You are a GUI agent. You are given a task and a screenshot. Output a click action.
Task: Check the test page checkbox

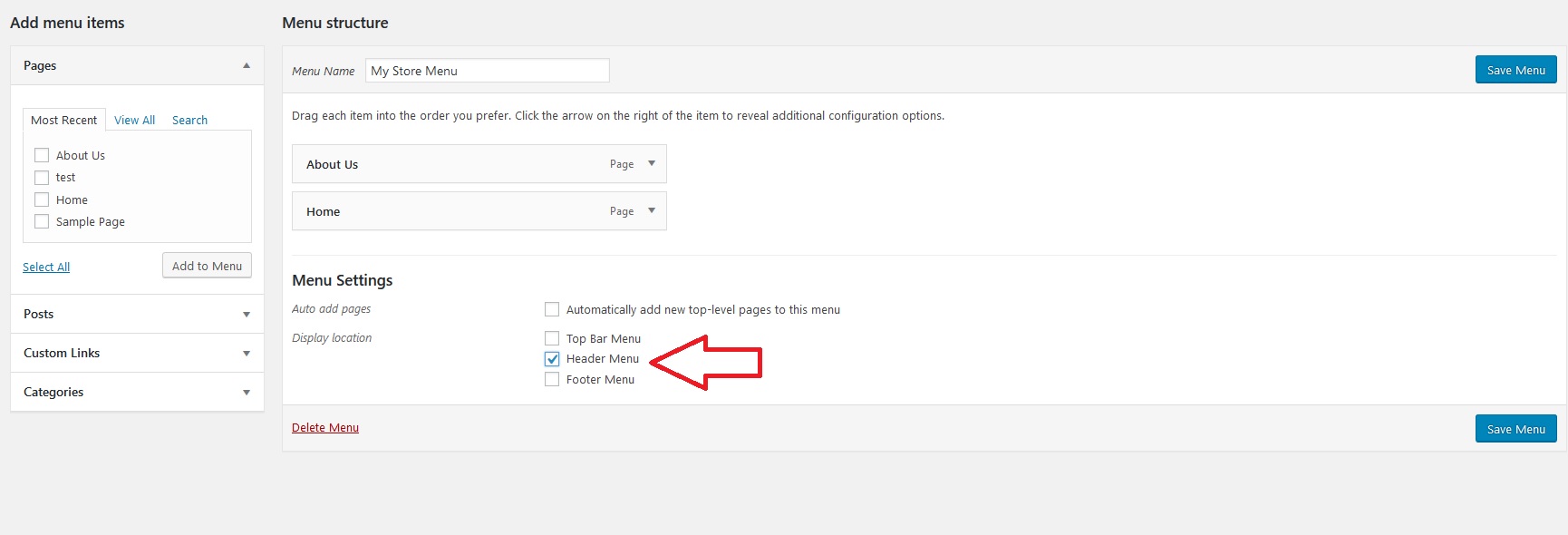[42, 178]
